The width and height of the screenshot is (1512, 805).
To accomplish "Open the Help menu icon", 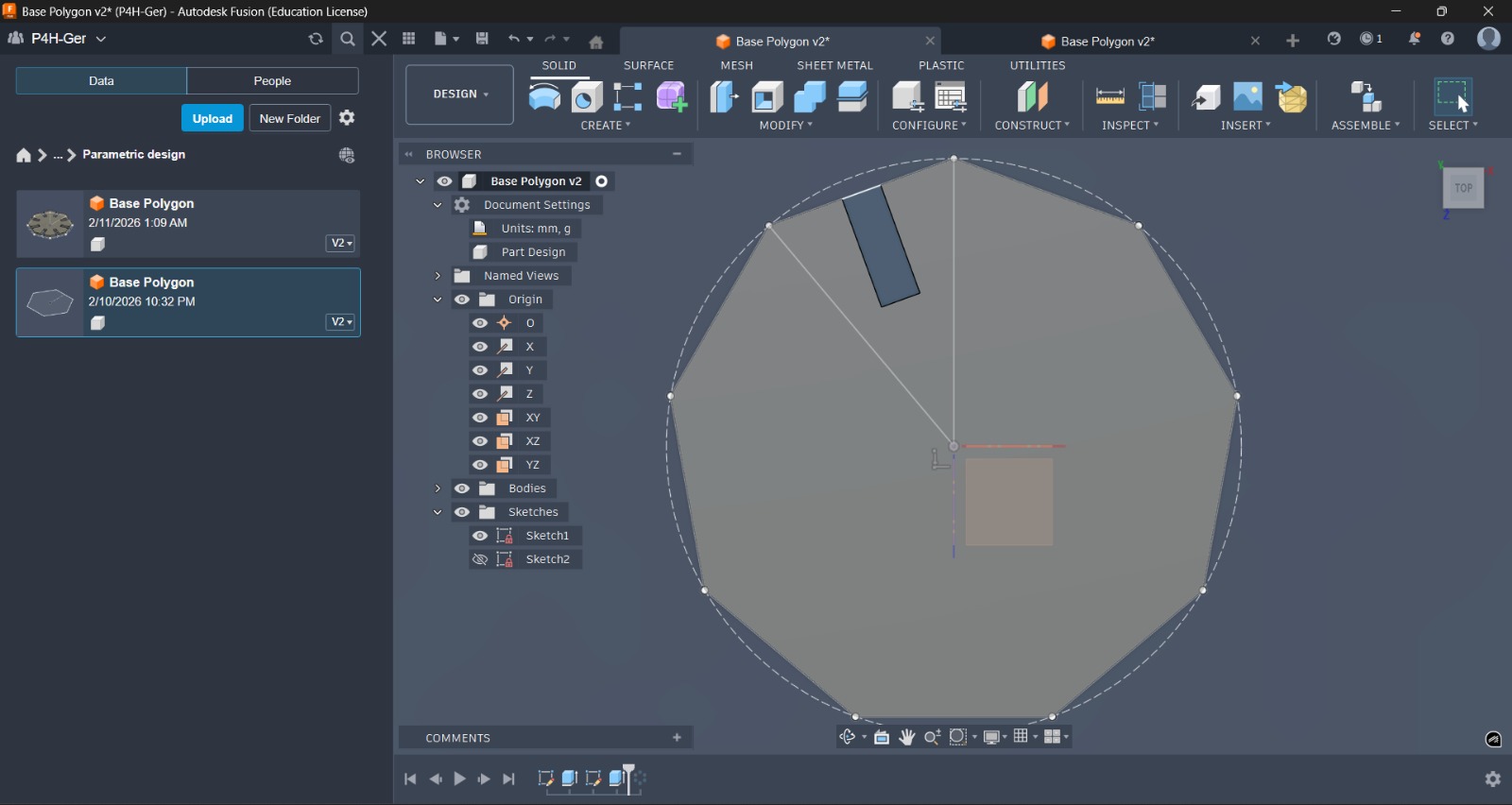I will (1448, 39).
